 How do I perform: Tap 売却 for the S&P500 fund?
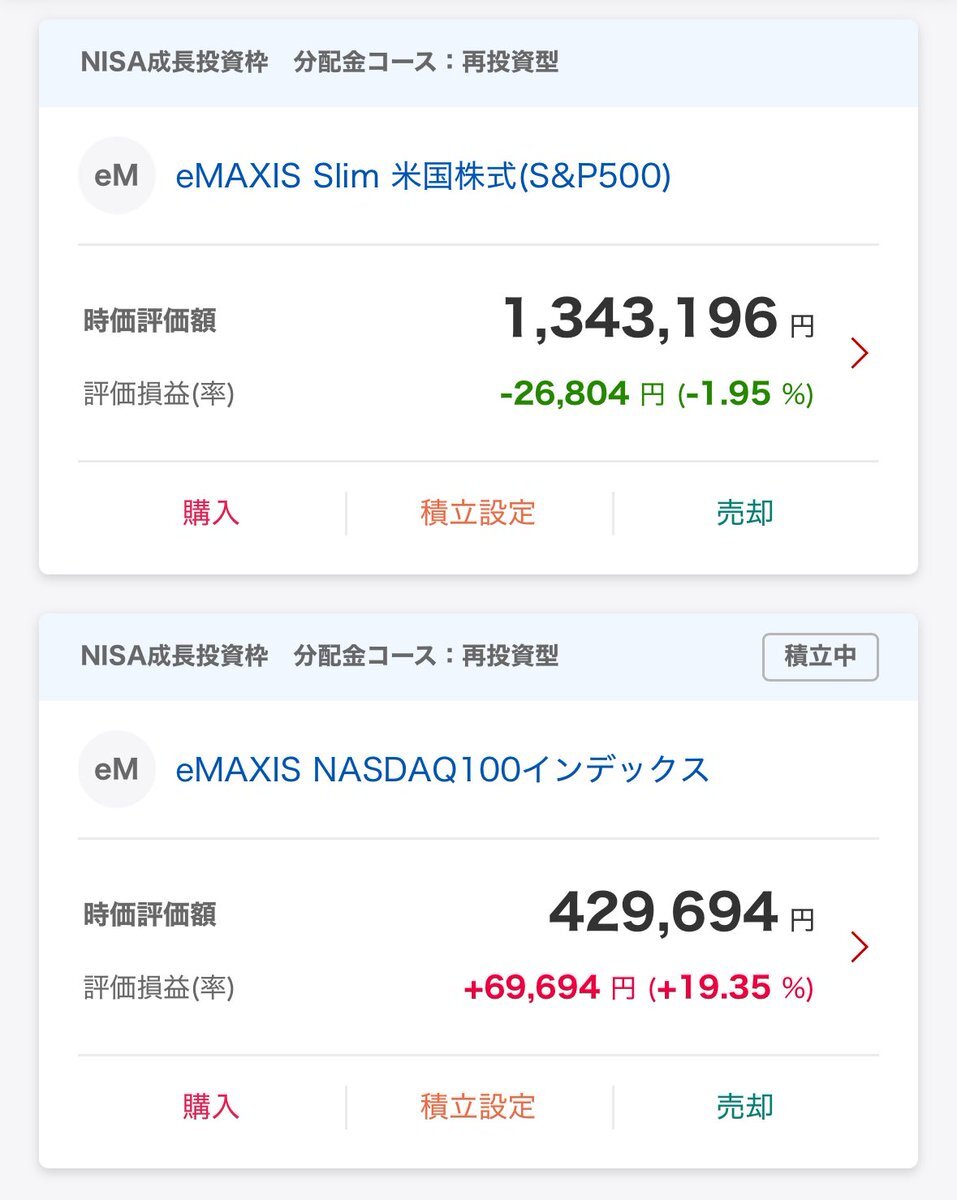(x=745, y=513)
